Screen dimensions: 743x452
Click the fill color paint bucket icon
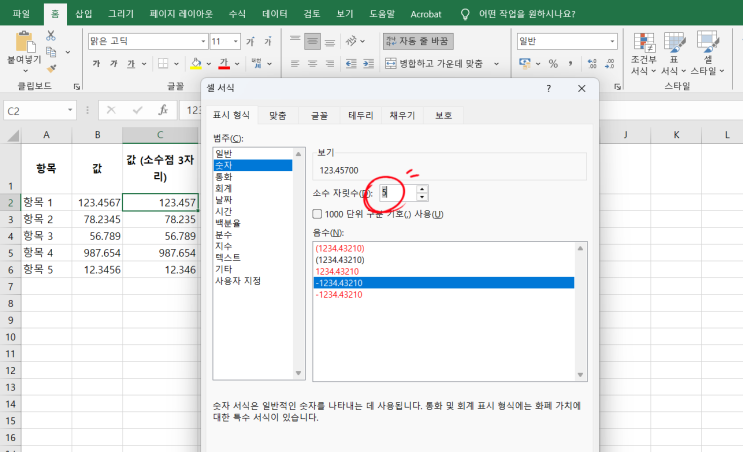click(196, 63)
